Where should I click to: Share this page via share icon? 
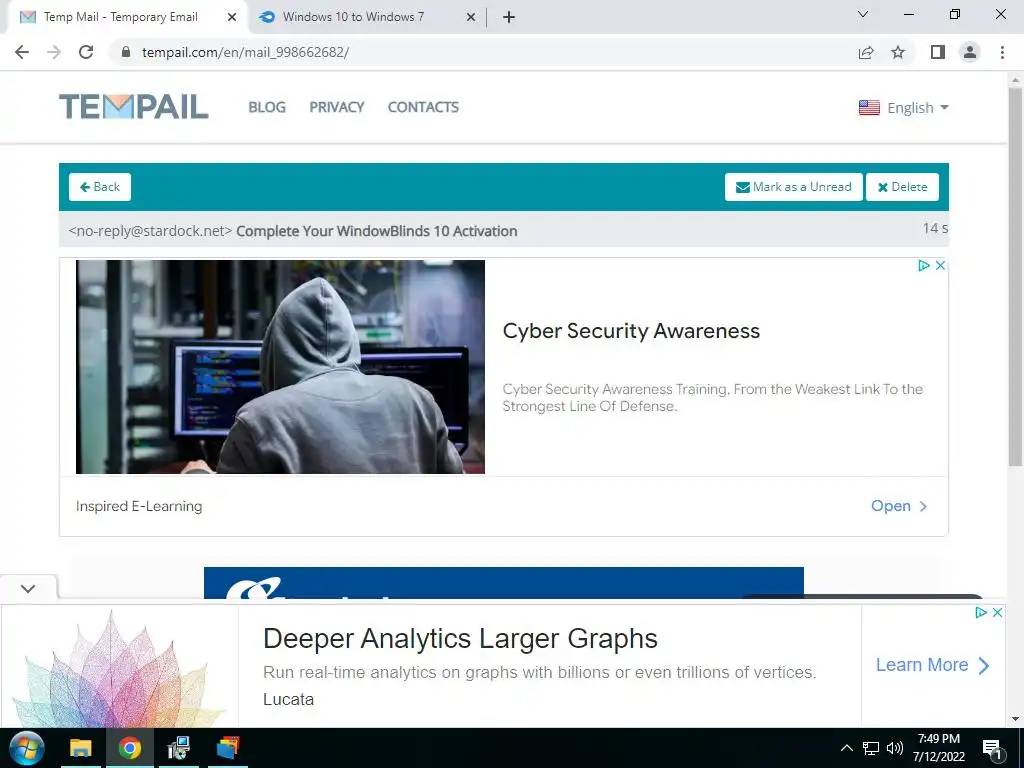point(866,52)
